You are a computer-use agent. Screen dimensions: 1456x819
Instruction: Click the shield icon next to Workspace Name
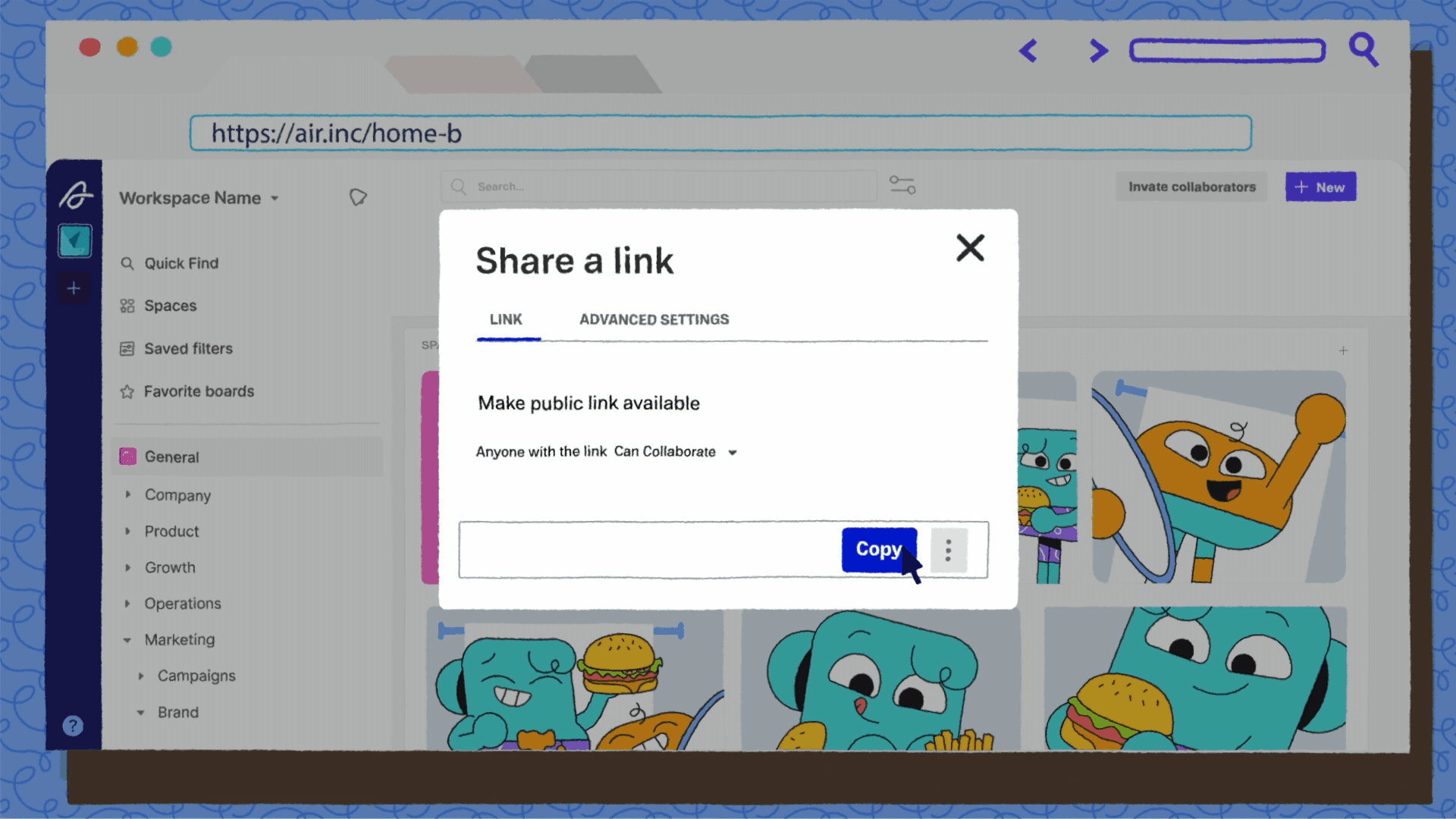point(358,197)
